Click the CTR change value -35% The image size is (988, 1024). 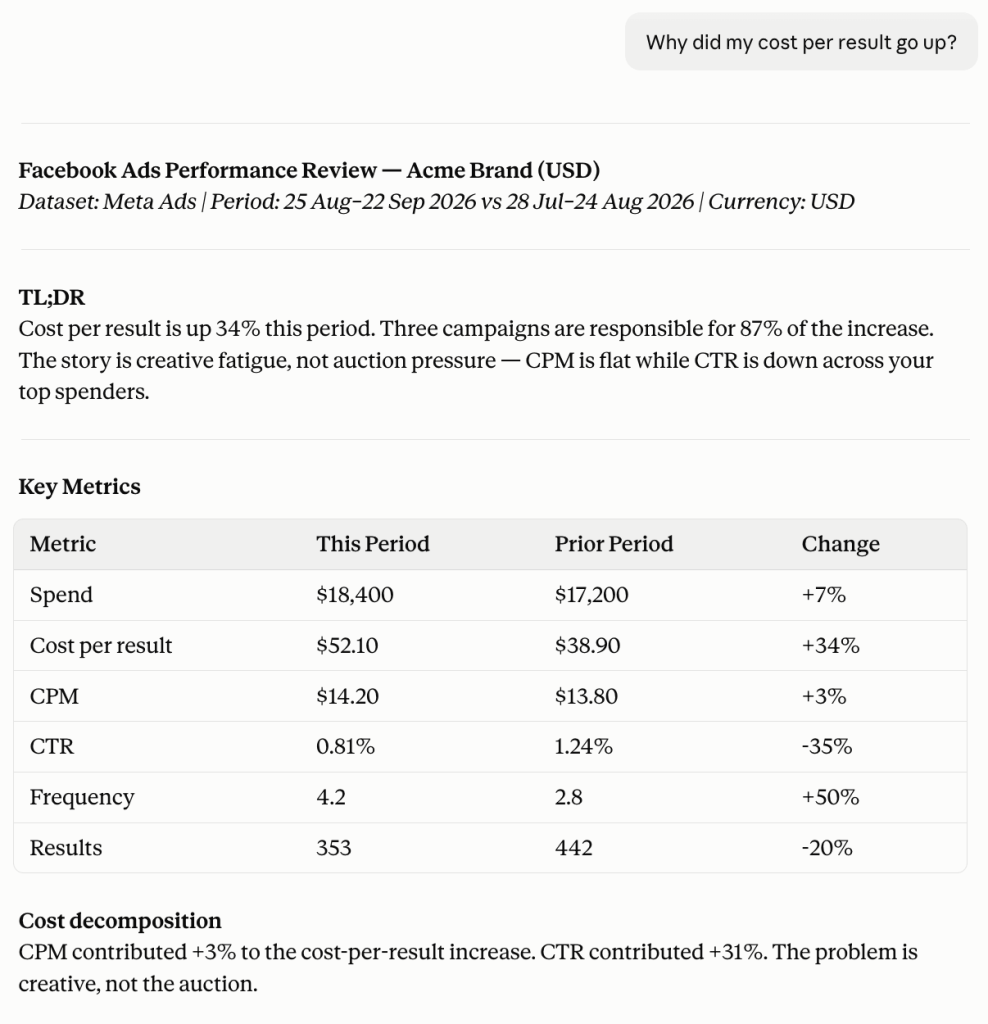point(827,746)
